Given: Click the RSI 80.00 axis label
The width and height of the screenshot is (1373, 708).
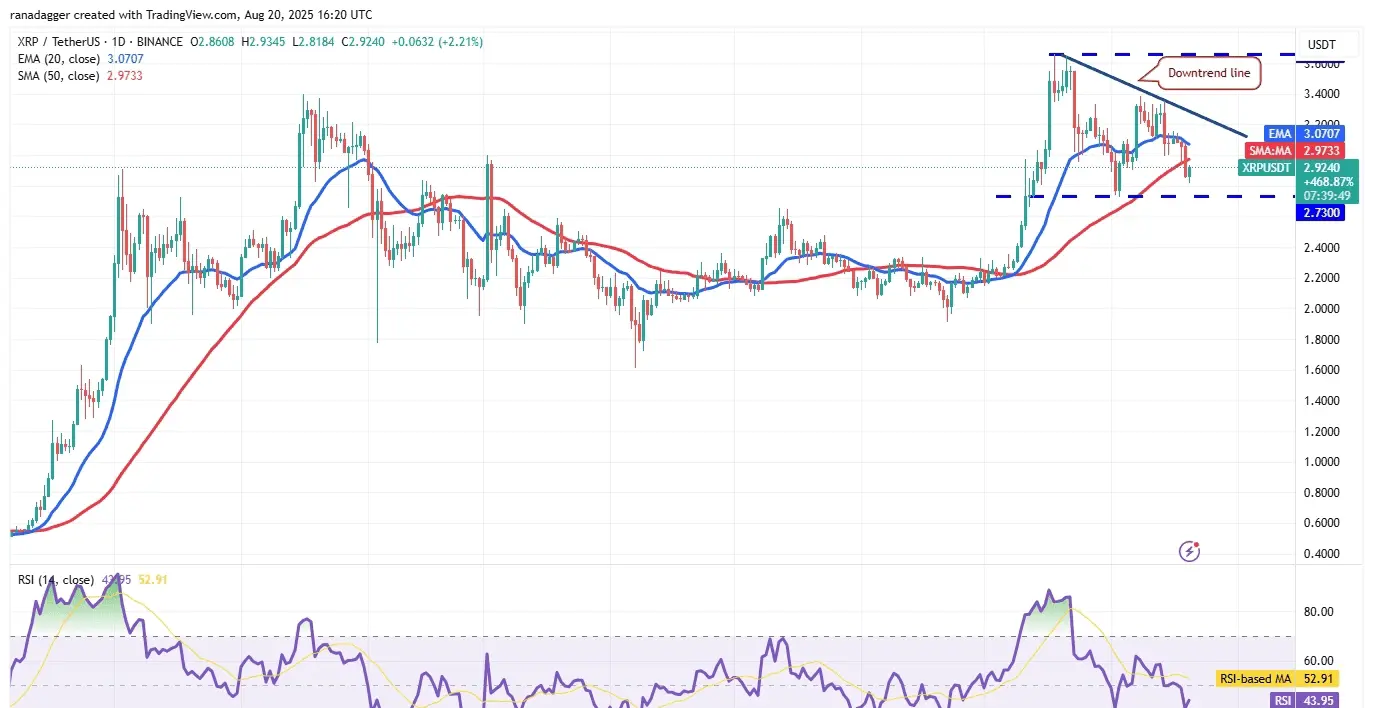Looking at the screenshot, I should tap(1319, 612).
